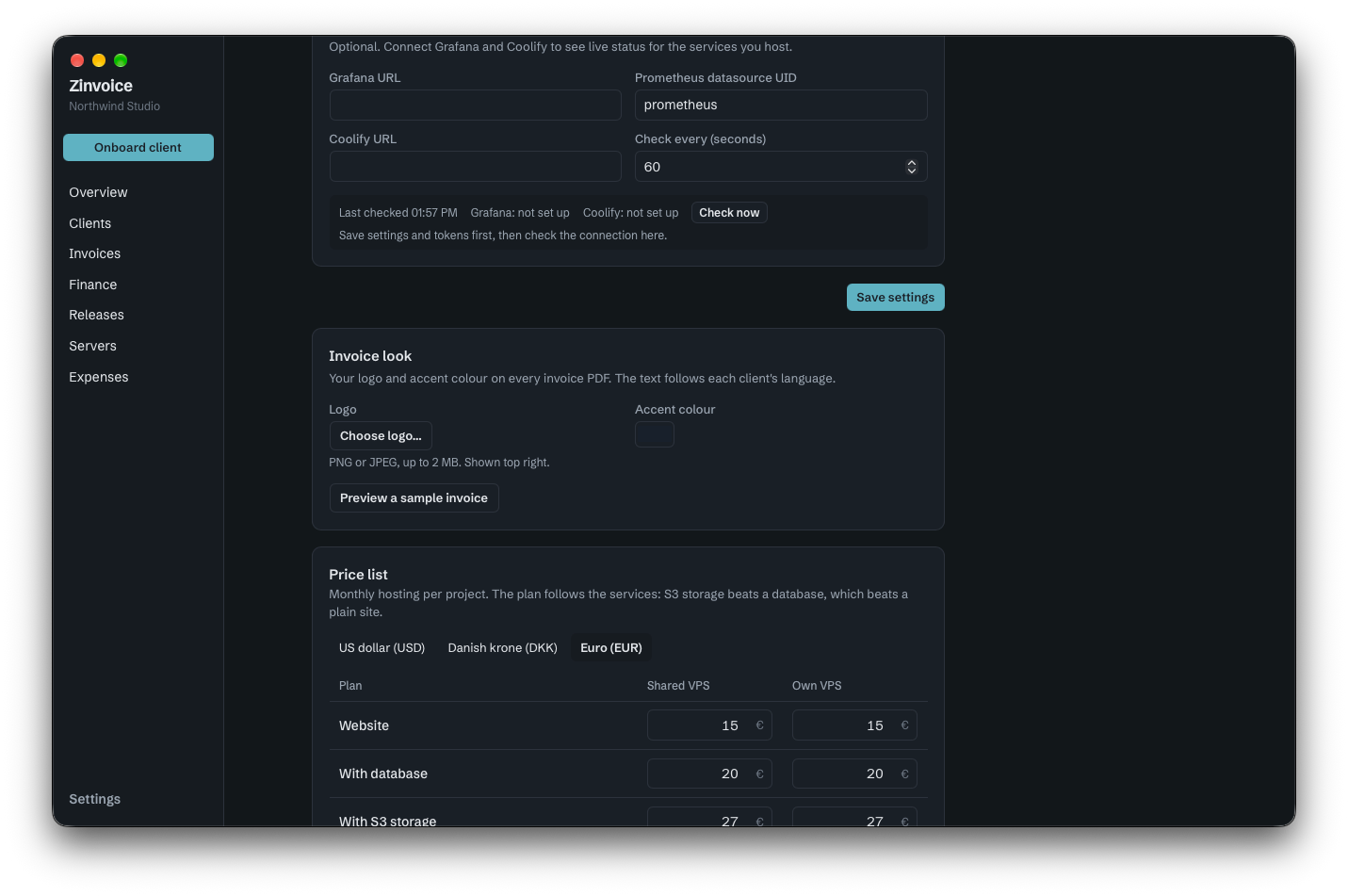Click the Check now button

pos(729,213)
